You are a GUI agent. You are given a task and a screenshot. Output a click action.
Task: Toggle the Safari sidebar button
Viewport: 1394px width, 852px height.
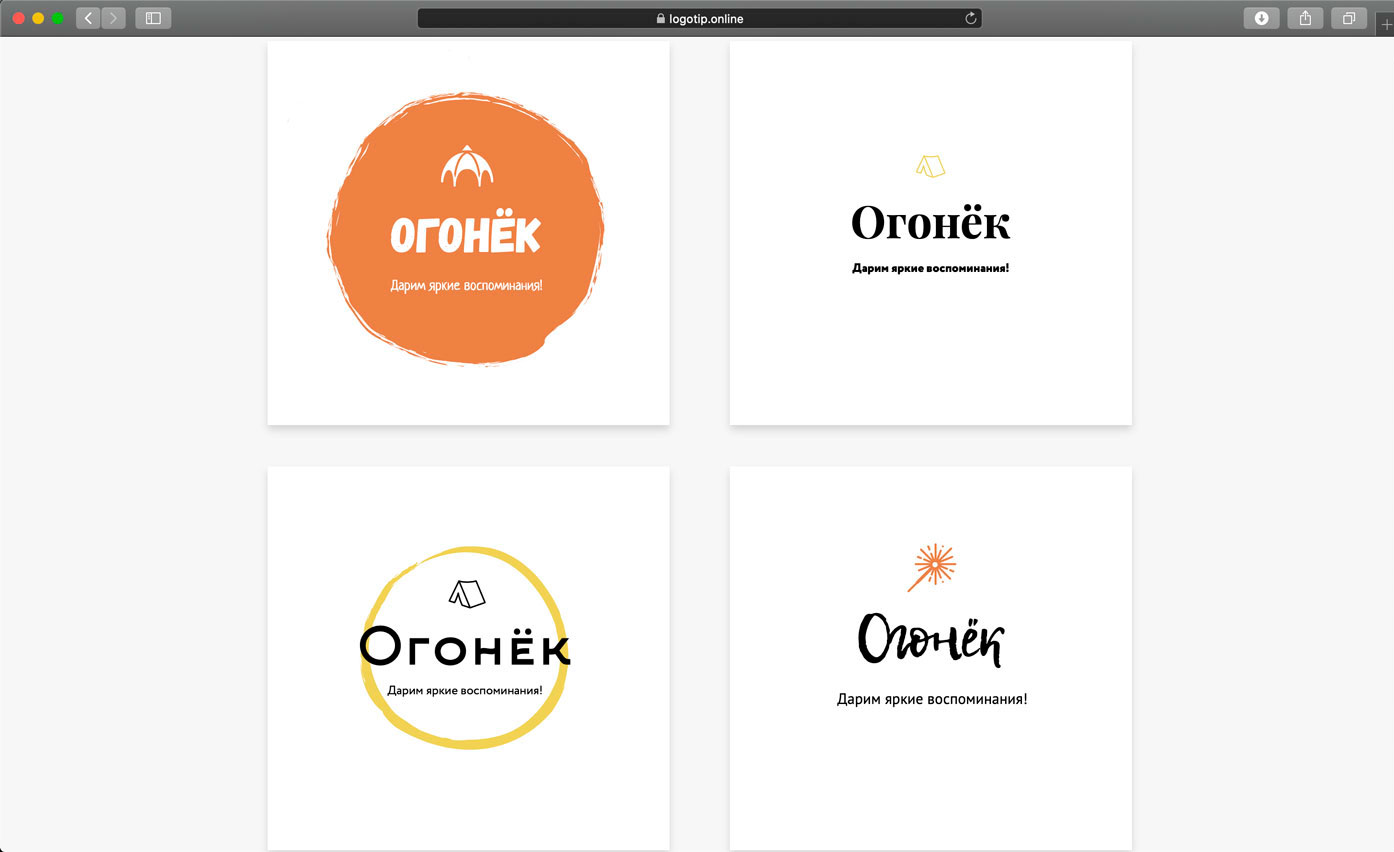[x=153, y=18]
